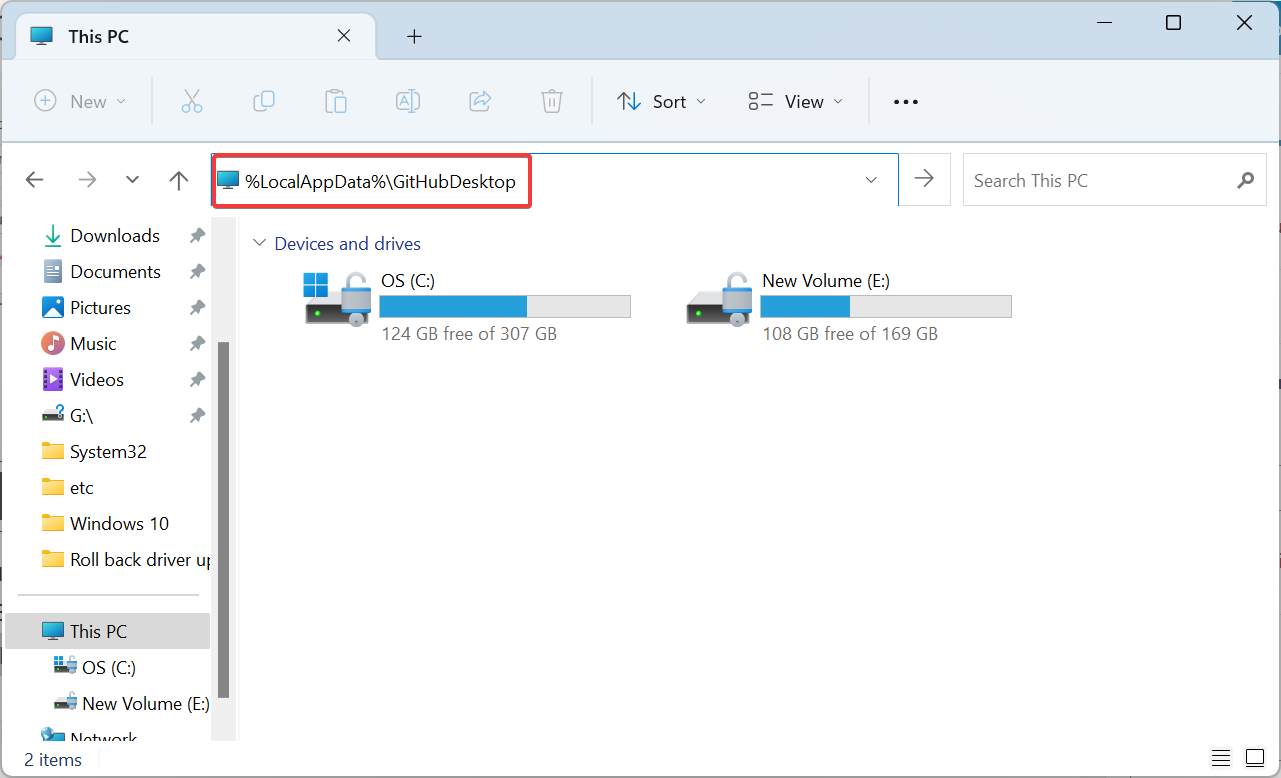Unpin Documents using its pin icon
Viewport: 1281px width, 778px height.
point(198,272)
